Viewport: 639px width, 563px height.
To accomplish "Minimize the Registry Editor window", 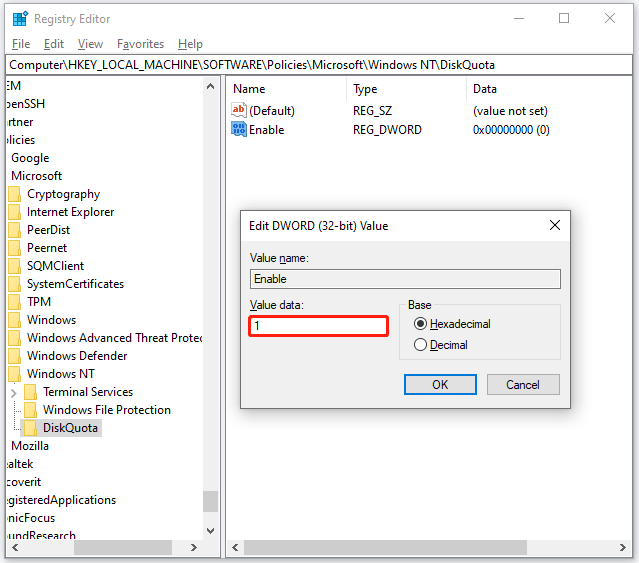I will tap(519, 18).
